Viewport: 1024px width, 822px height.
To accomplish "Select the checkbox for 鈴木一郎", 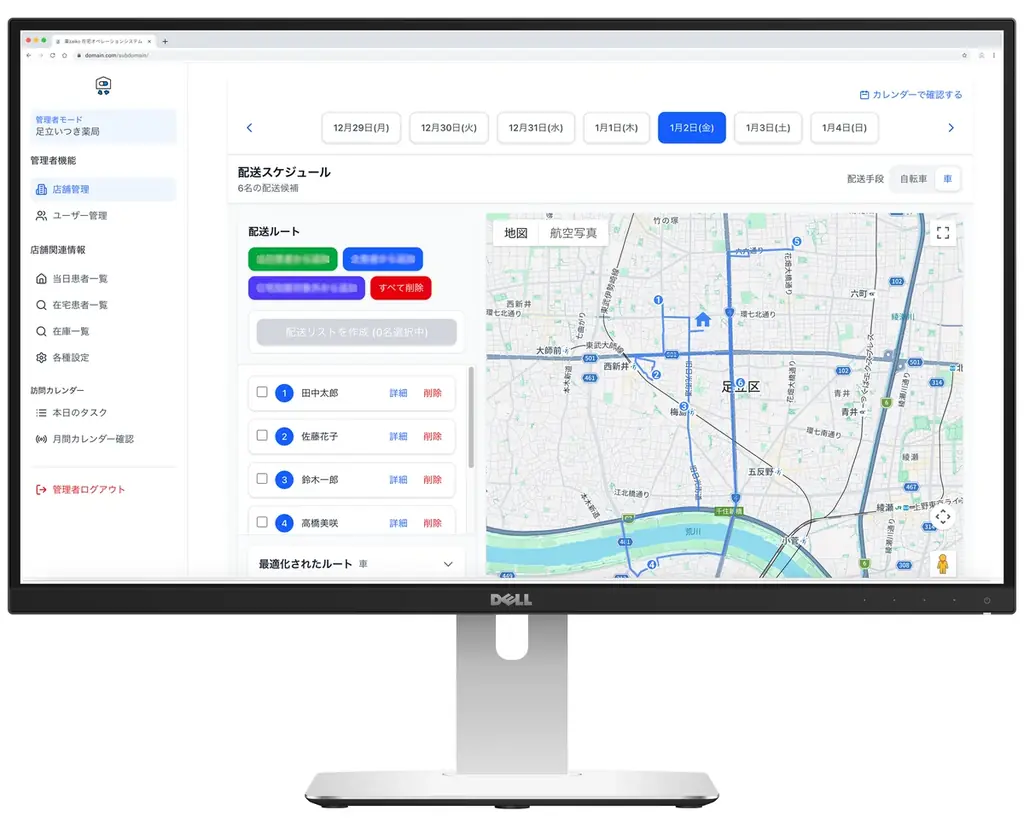I will click(x=262, y=479).
